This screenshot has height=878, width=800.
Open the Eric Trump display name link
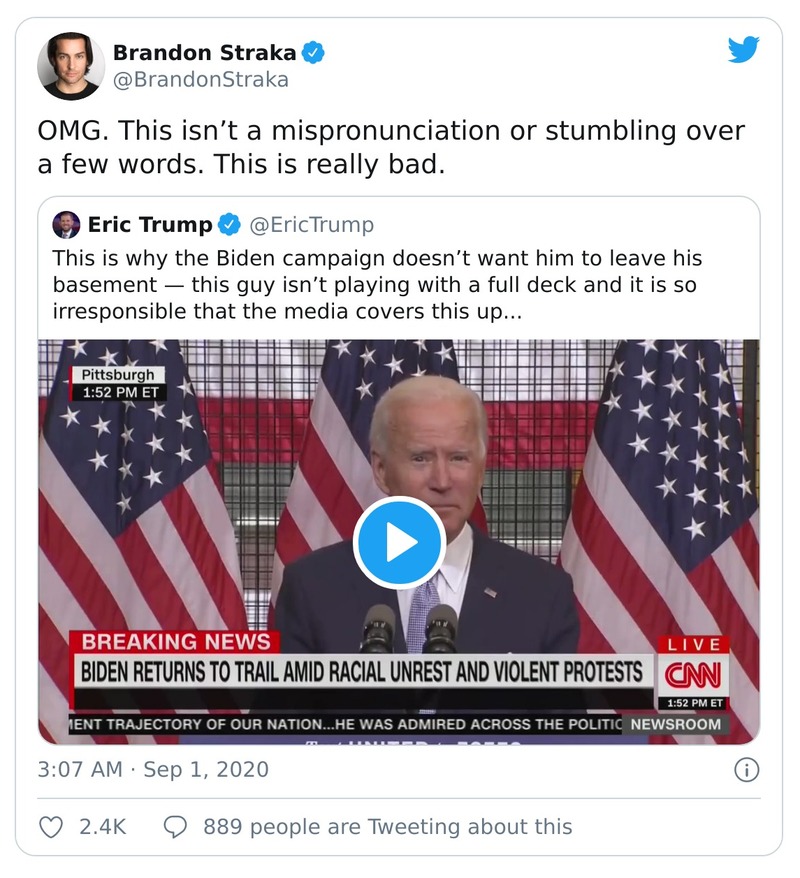(x=150, y=225)
